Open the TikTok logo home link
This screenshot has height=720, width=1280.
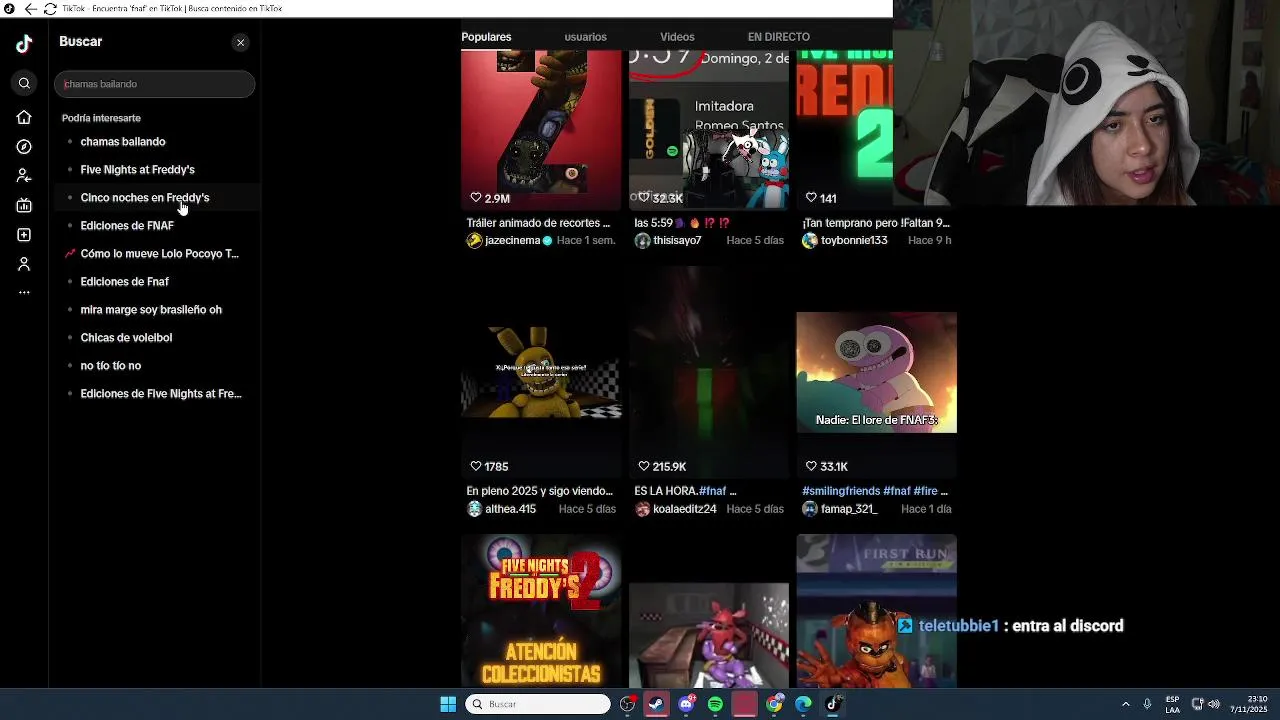tap(24, 43)
